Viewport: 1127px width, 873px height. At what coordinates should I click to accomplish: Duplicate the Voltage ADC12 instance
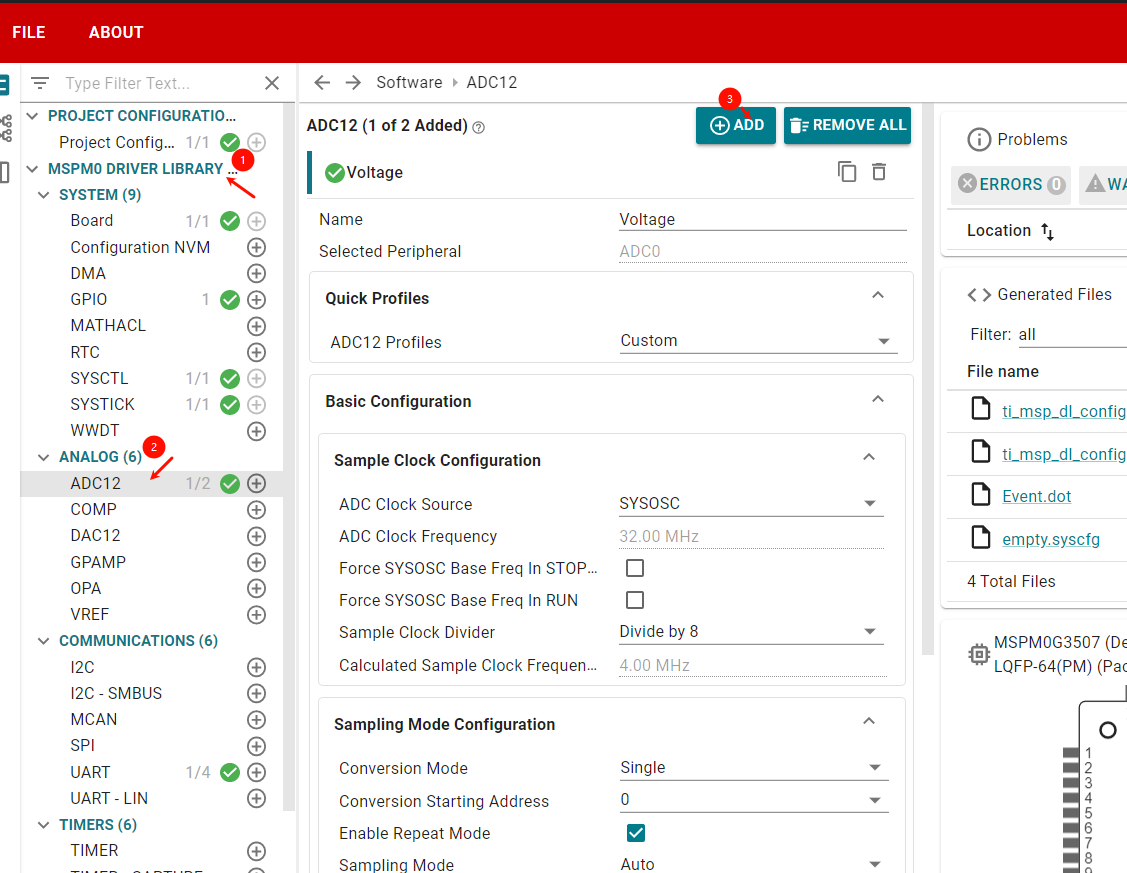click(x=847, y=172)
